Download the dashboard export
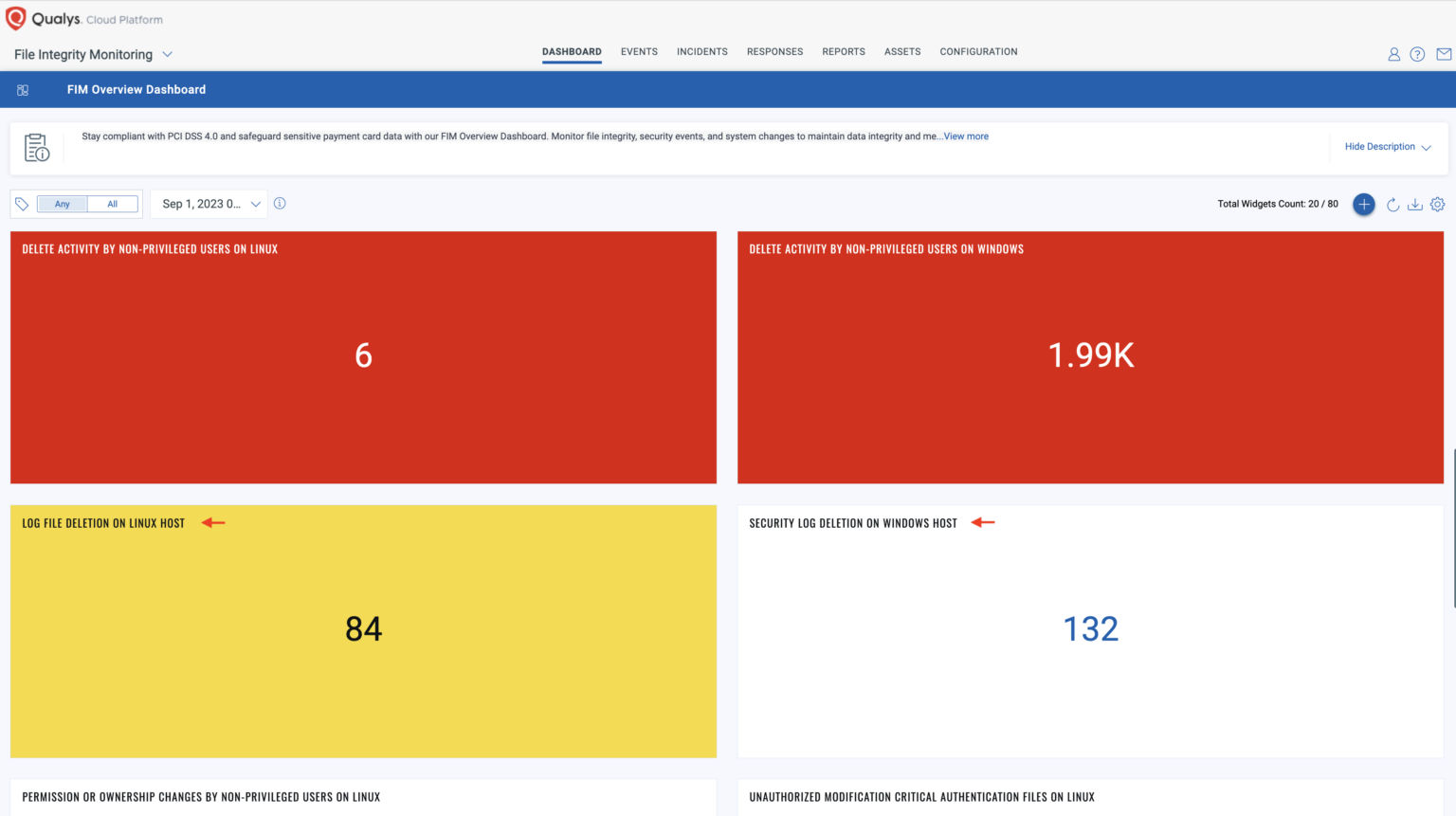 pos(1415,204)
